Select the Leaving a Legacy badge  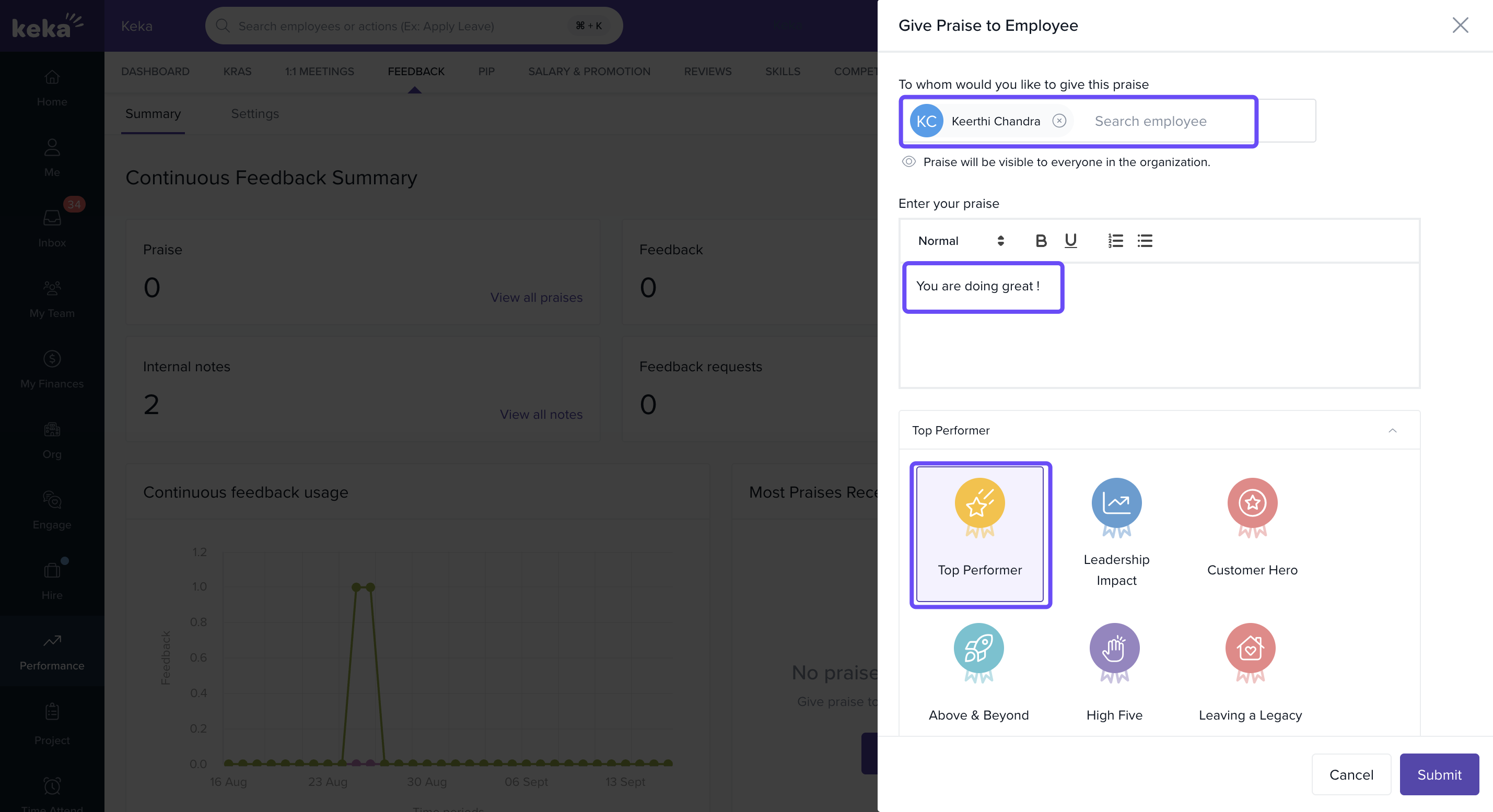1250,671
